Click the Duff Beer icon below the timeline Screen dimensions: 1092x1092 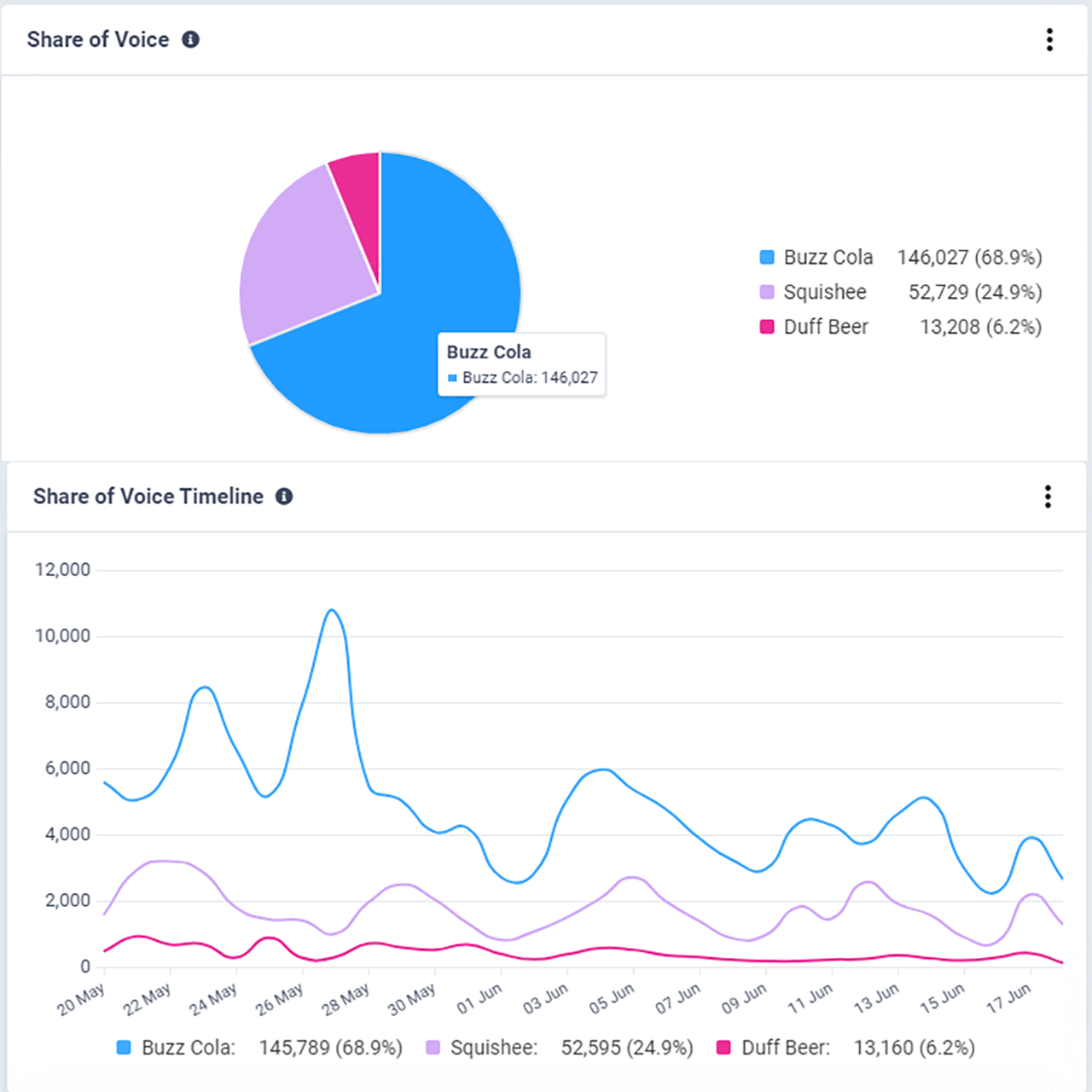click(x=724, y=1047)
